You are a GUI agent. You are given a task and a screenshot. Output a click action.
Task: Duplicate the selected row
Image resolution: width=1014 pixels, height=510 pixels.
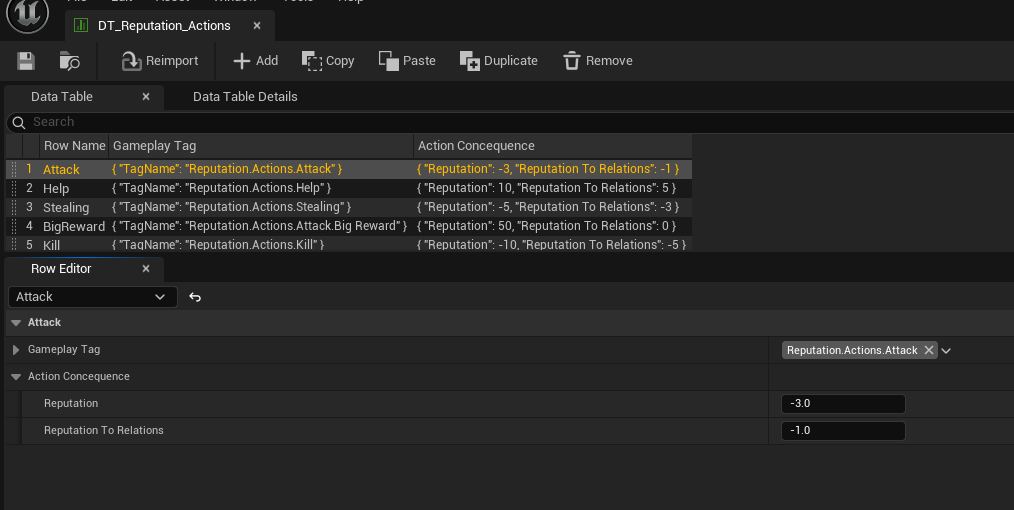pos(498,61)
